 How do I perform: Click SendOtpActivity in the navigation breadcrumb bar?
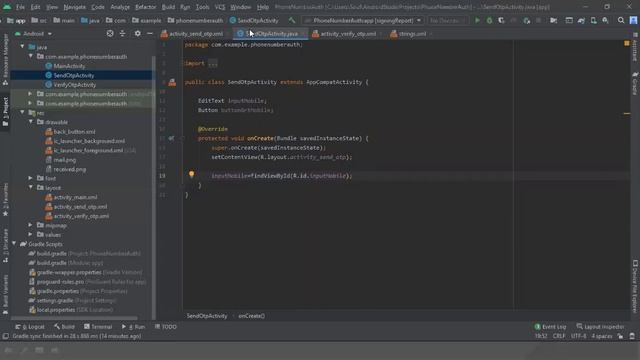coord(254,20)
